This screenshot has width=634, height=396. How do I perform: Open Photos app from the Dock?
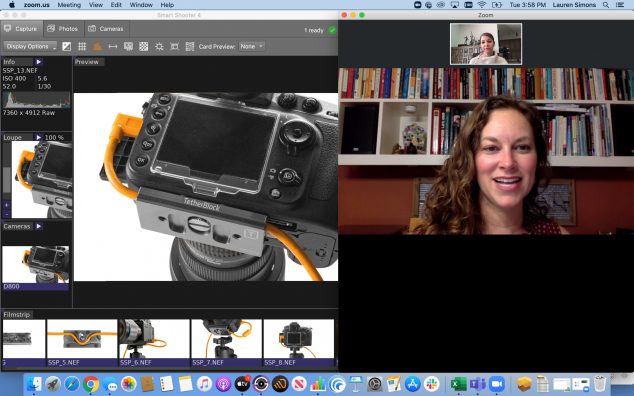pos(129,383)
